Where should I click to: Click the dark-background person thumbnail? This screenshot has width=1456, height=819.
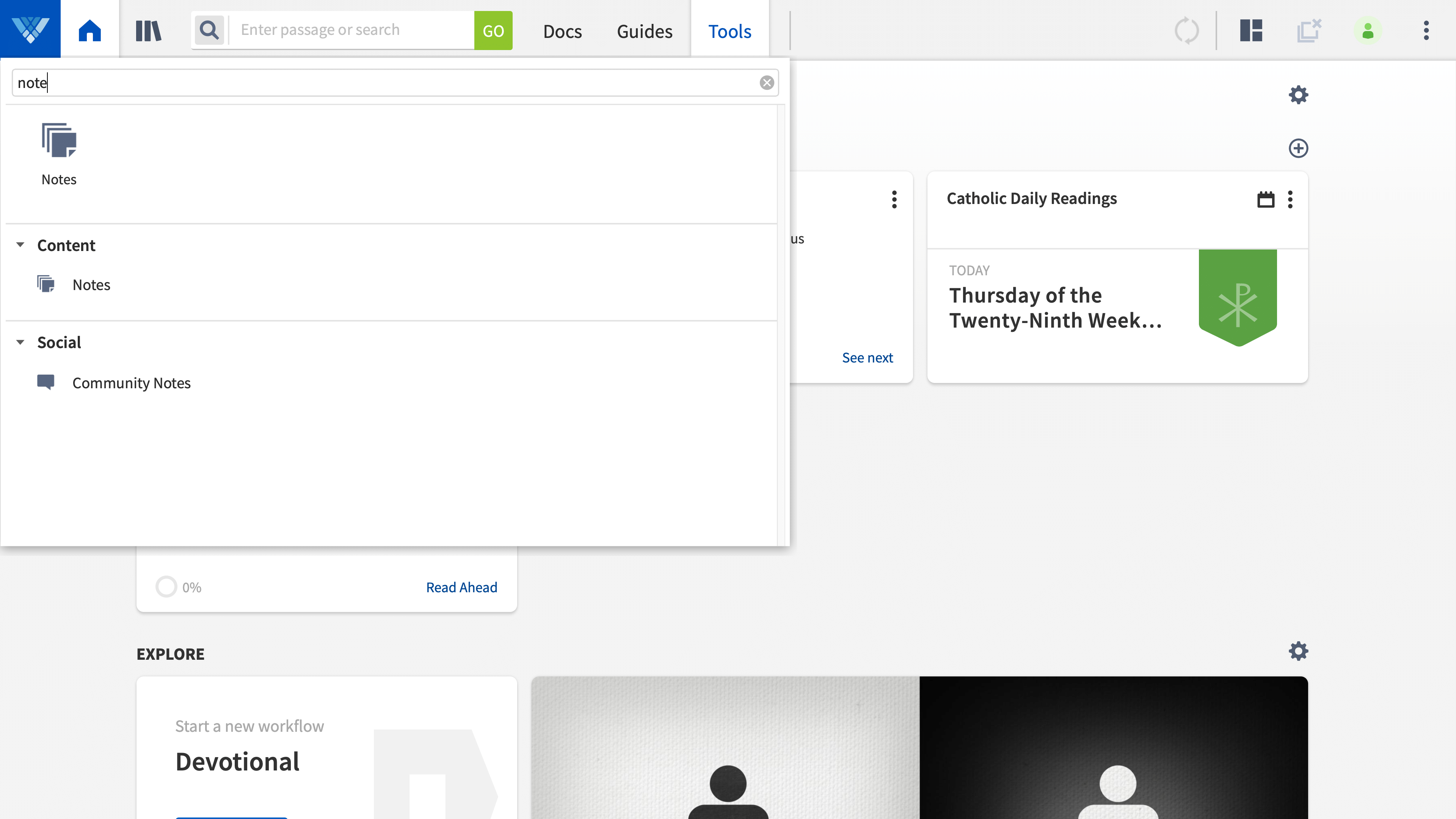coord(1114,747)
